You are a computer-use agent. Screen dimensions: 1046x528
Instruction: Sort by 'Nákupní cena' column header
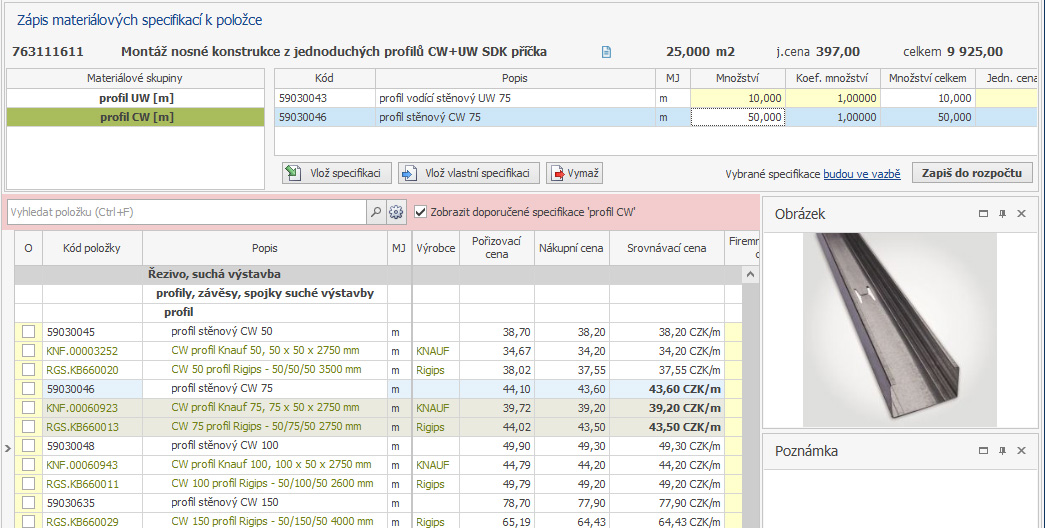point(571,248)
